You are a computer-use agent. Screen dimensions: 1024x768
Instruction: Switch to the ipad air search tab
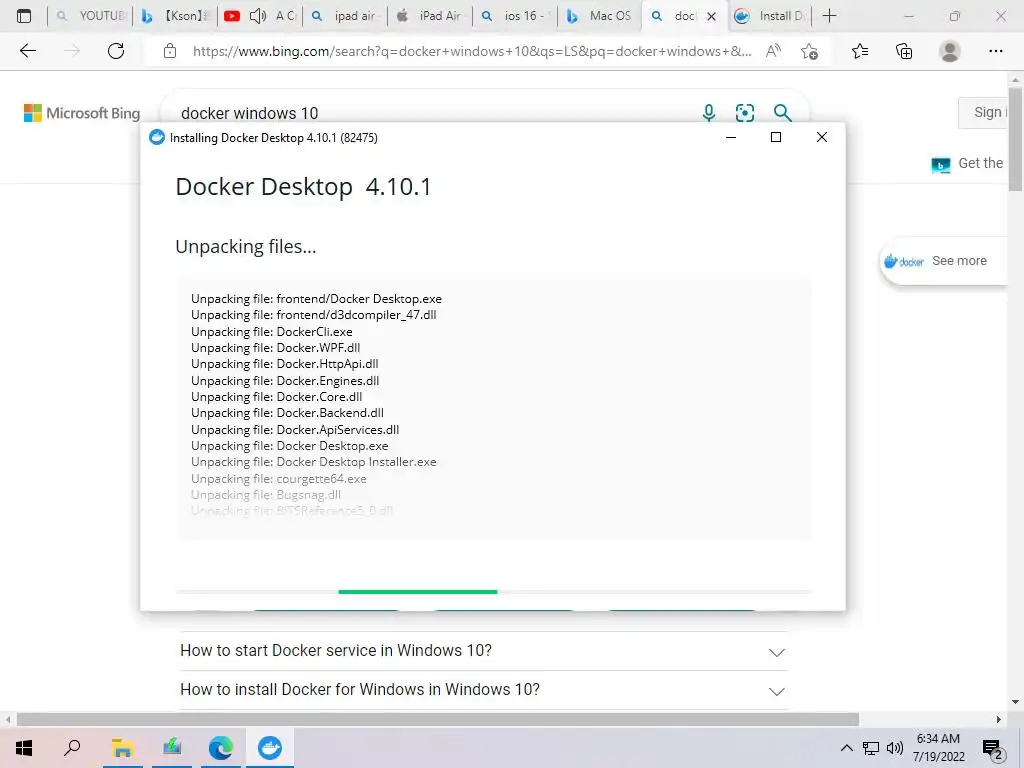(x=345, y=16)
